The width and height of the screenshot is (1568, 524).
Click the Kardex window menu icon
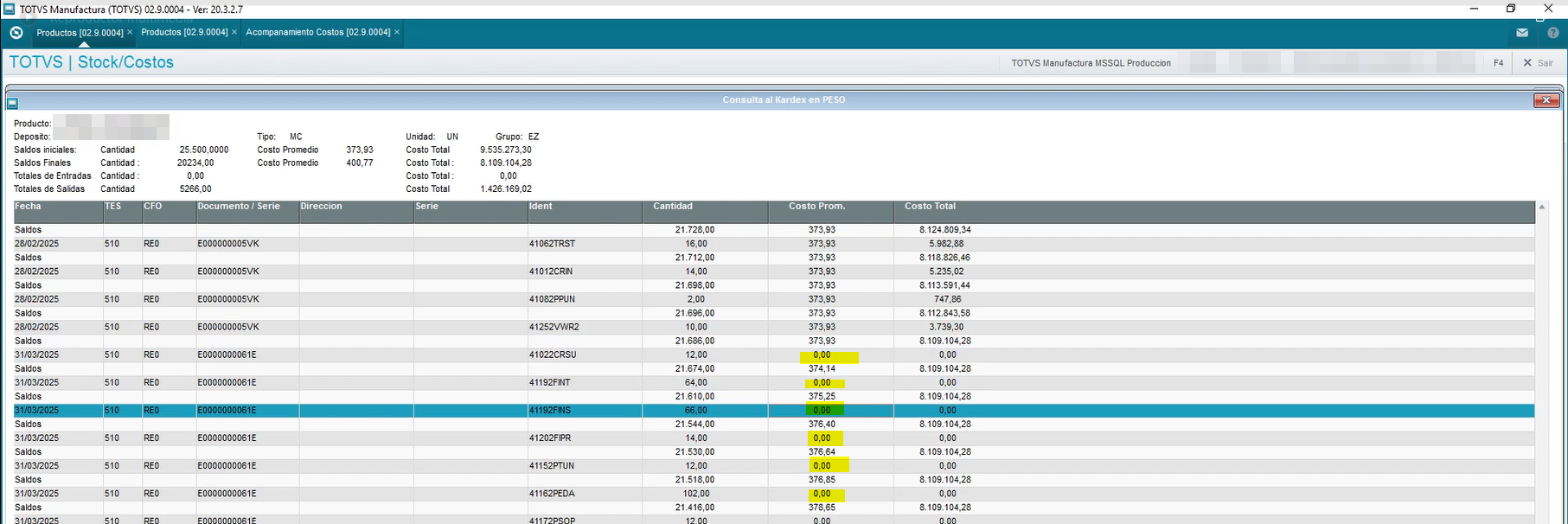coord(13,104)
